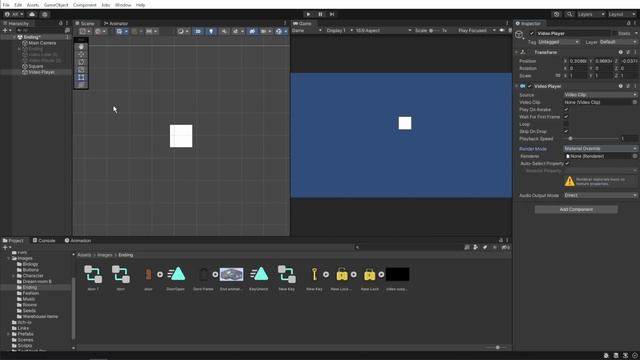Open the Render Mode dropdown
The width and height of the screenshot is (640, 360).
(x=600, y=149)
